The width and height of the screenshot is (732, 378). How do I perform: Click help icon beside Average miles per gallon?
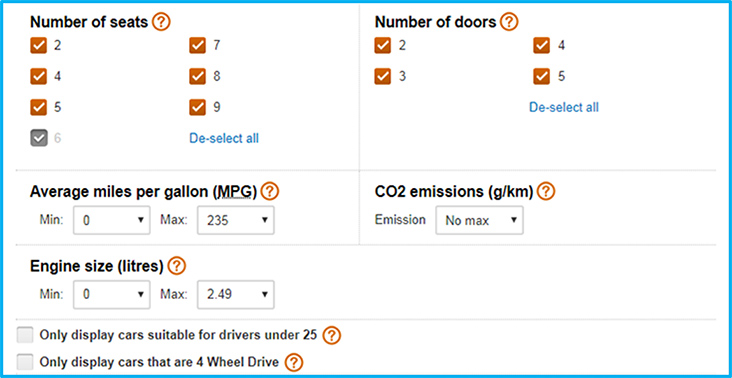[x=270, y=192]
